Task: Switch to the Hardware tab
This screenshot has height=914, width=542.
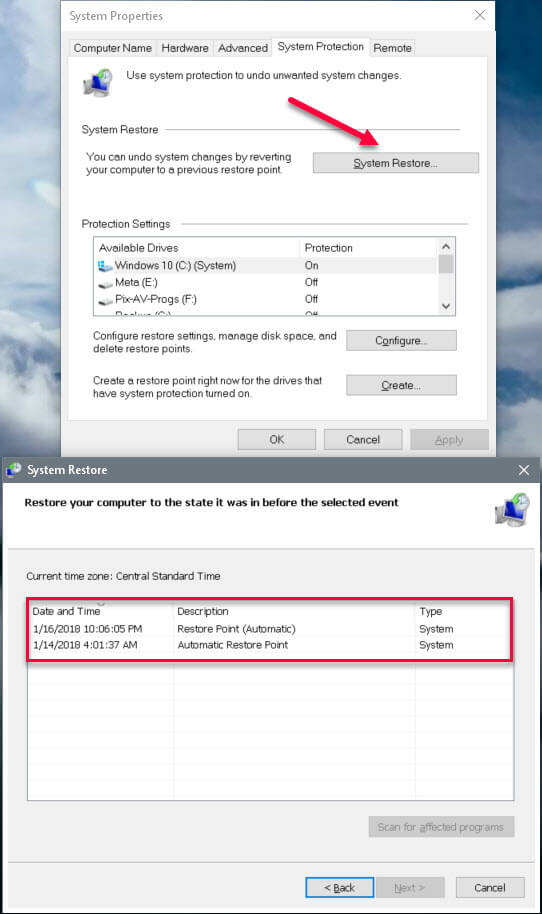Action: click(x=185, y=48)
